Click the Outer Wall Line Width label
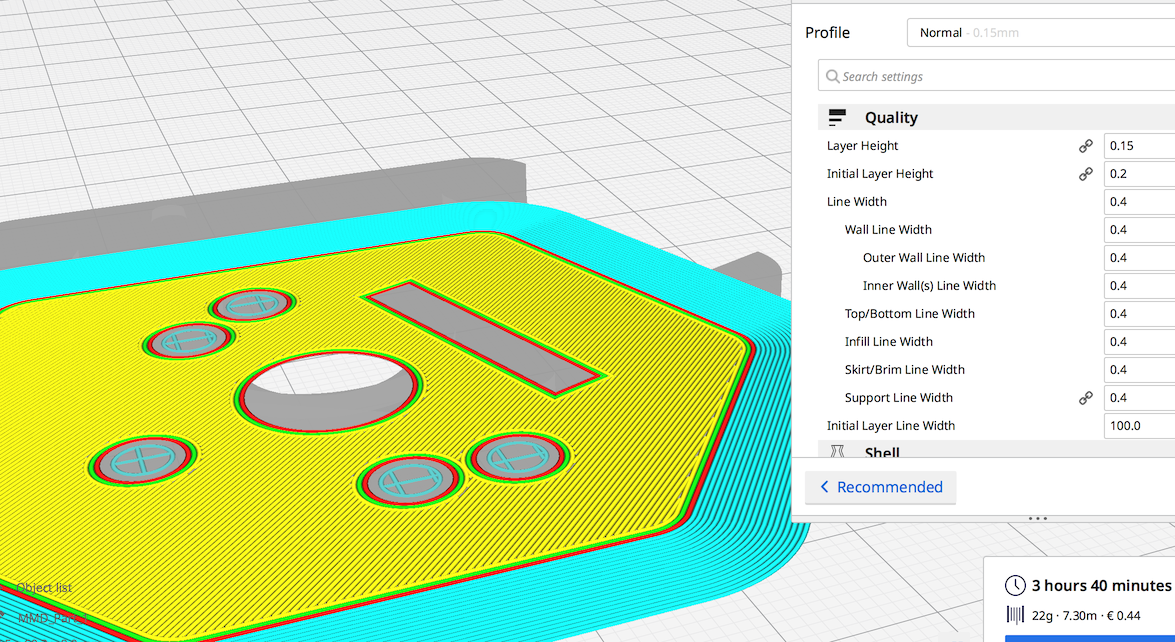Viewport: 1175px width, 642px height. [x=924, y=258]
